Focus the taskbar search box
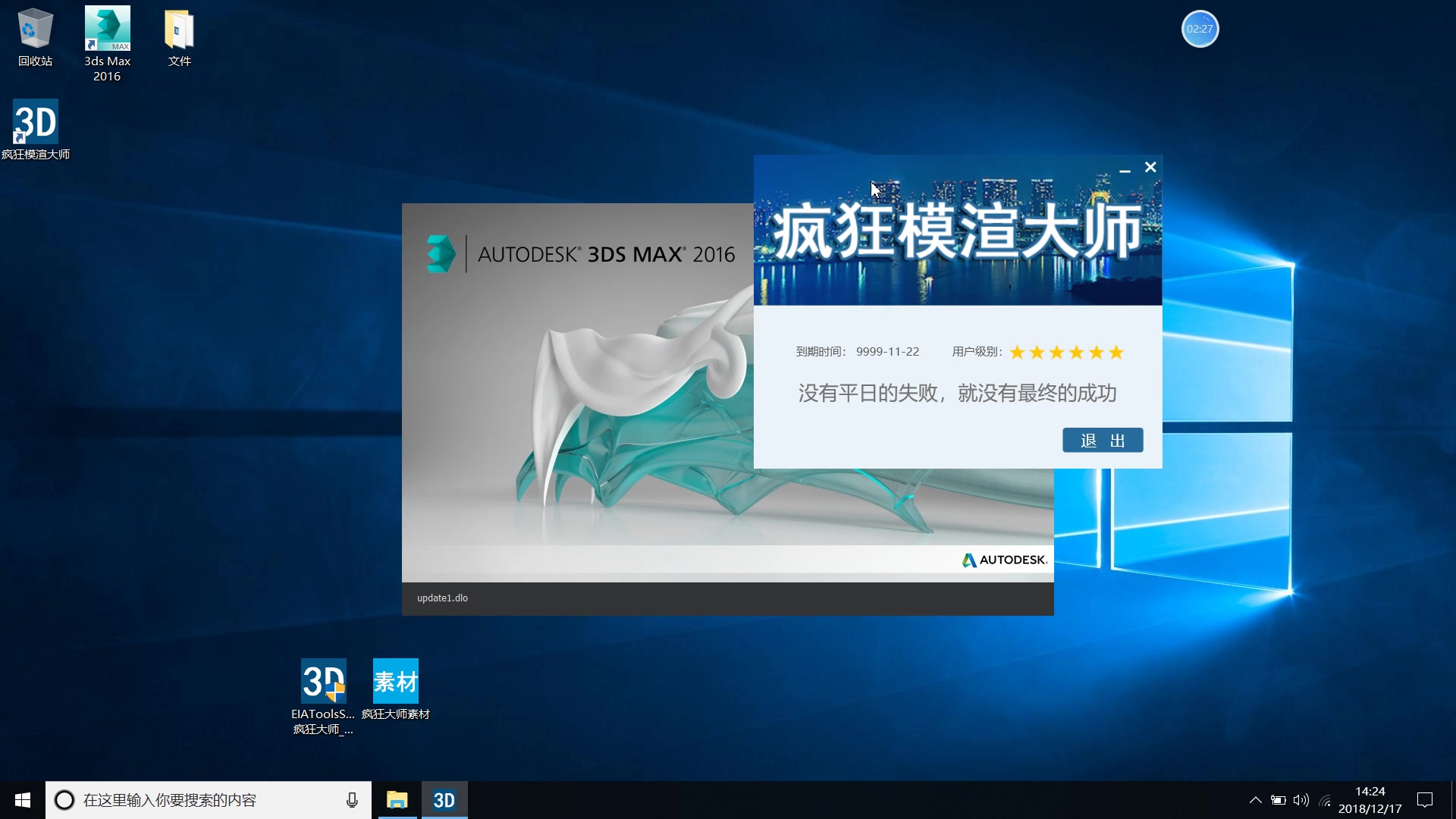 tap(209, 800)
